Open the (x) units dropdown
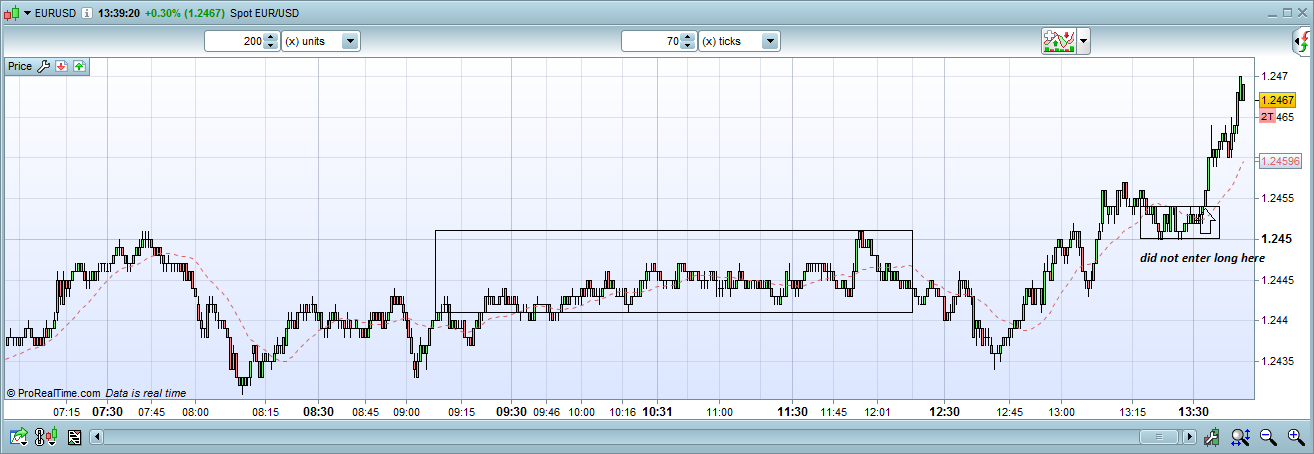 pos(350,41)
